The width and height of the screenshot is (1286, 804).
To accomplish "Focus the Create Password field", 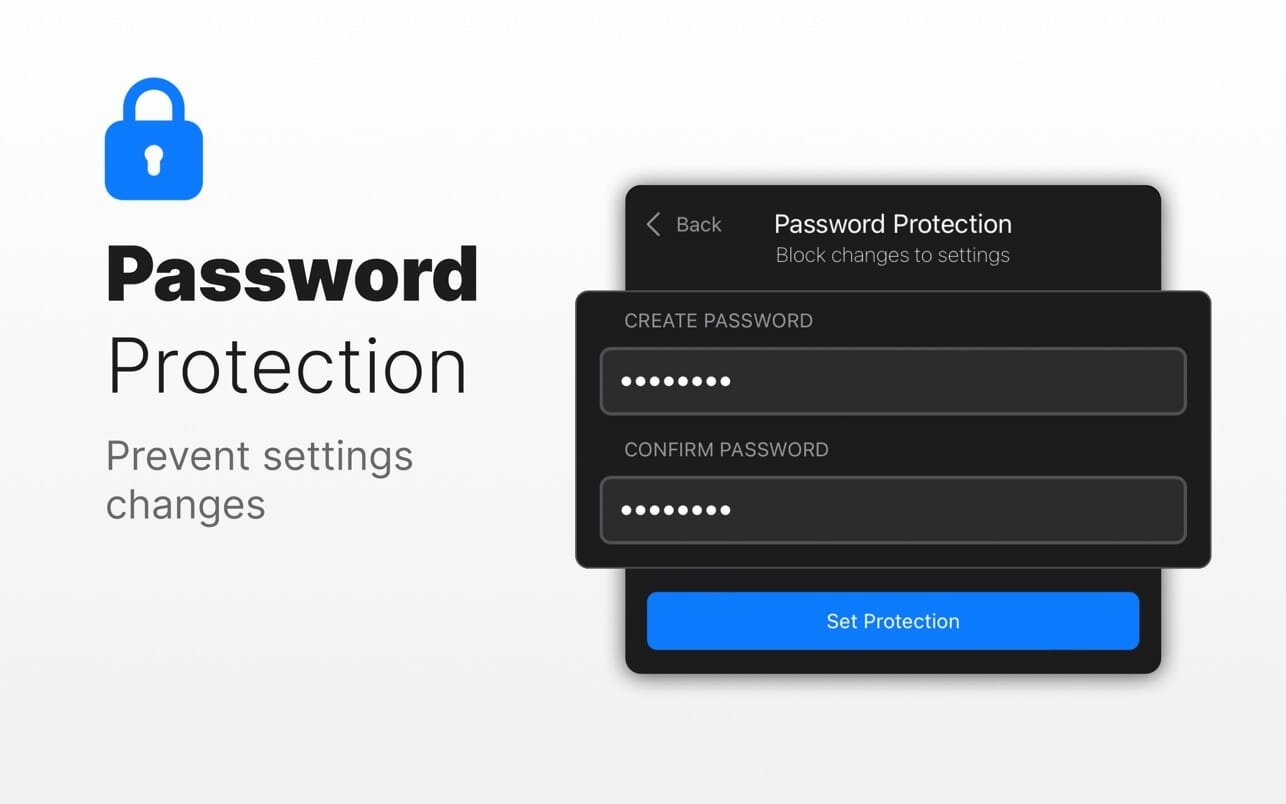I will [893, 381].
